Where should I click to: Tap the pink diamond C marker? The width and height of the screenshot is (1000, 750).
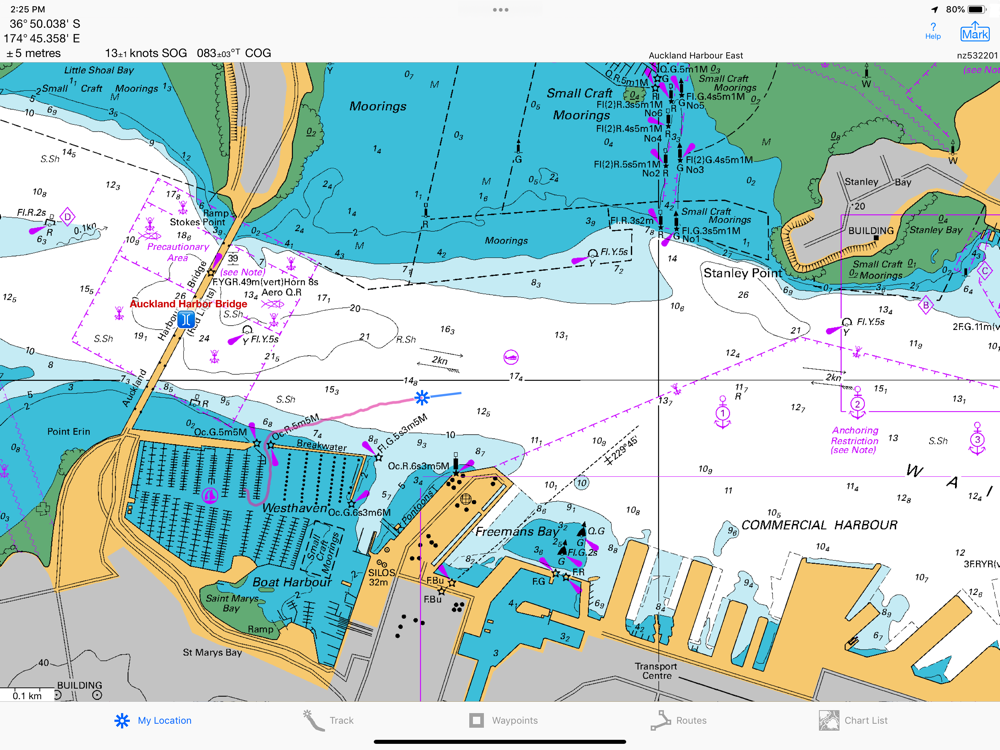[985, 270]
